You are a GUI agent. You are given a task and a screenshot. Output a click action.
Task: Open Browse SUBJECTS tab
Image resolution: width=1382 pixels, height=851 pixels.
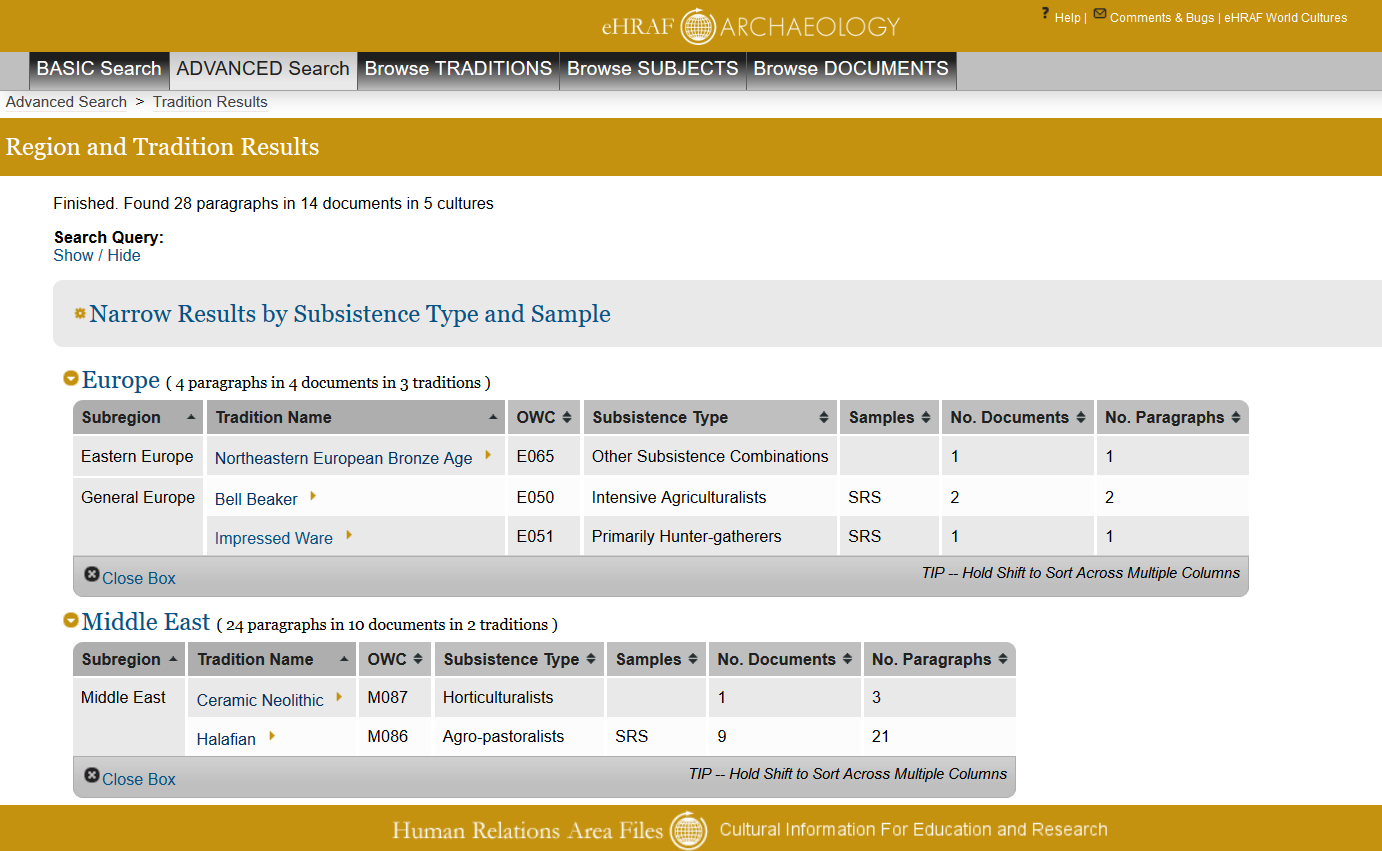point(653,69)
